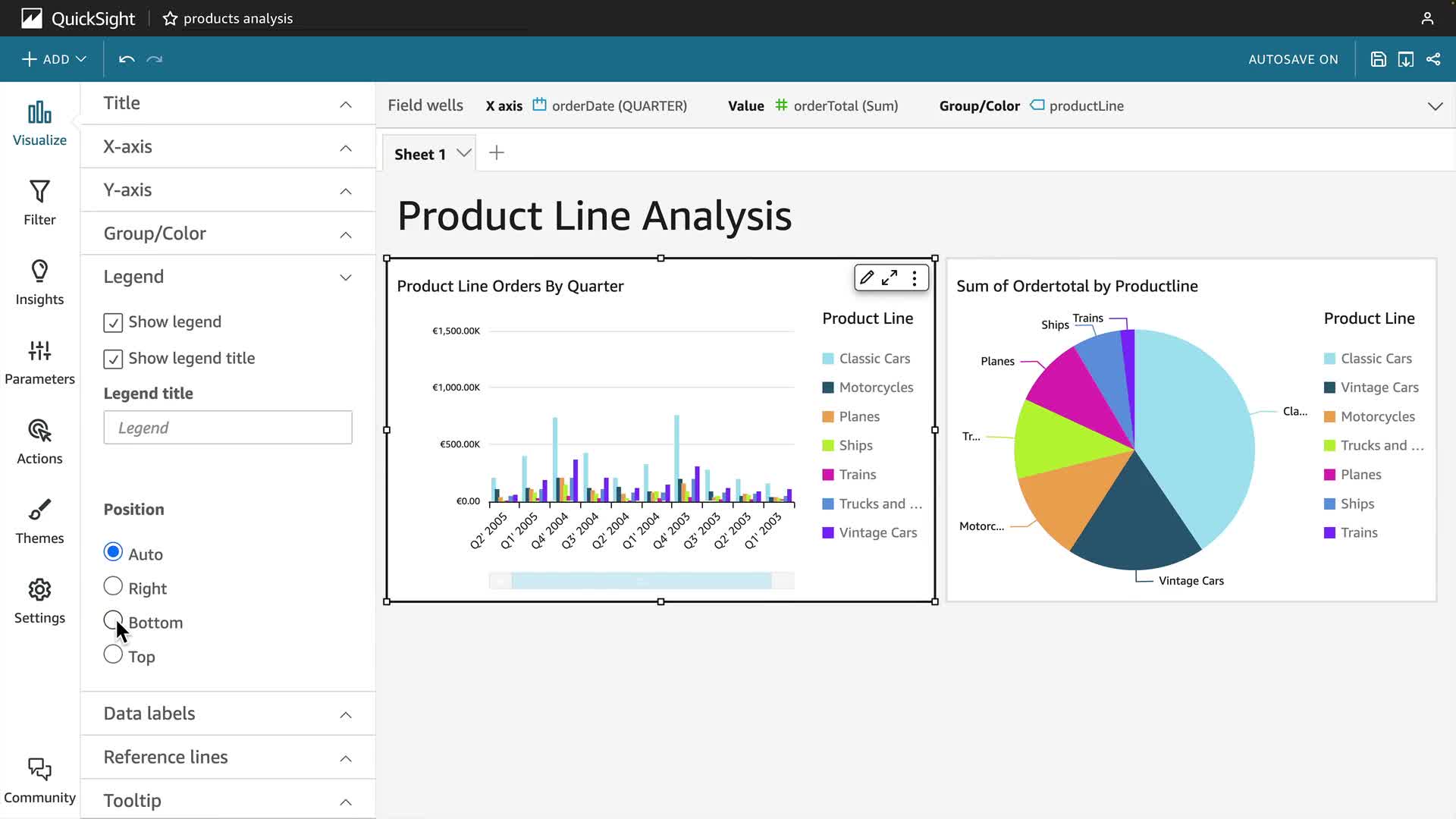Click the pencil edit icon on chart
The height and width of the screenshot is (819, 1456).
tap(867, 278)
